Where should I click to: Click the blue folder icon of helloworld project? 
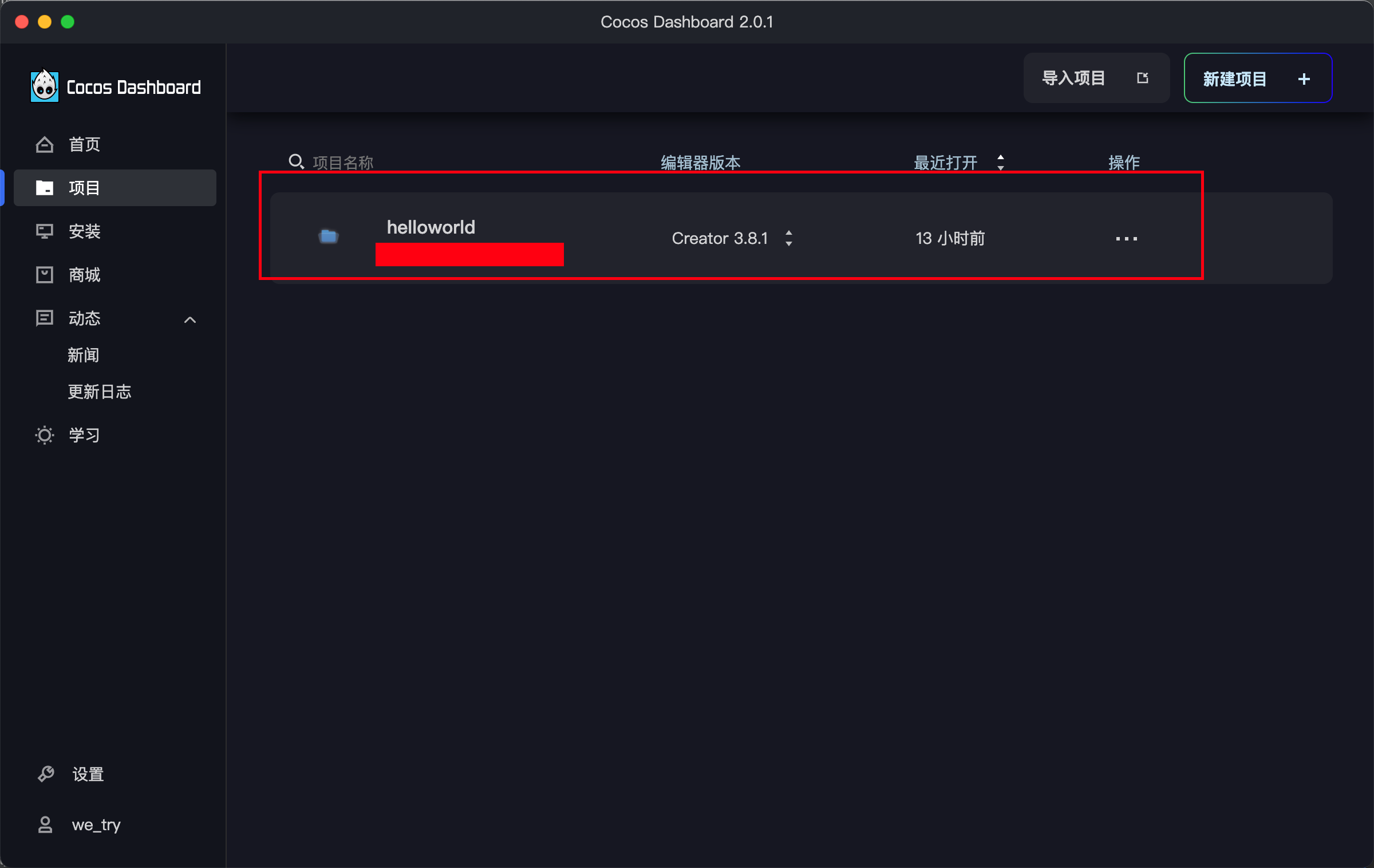coord(327,237)
